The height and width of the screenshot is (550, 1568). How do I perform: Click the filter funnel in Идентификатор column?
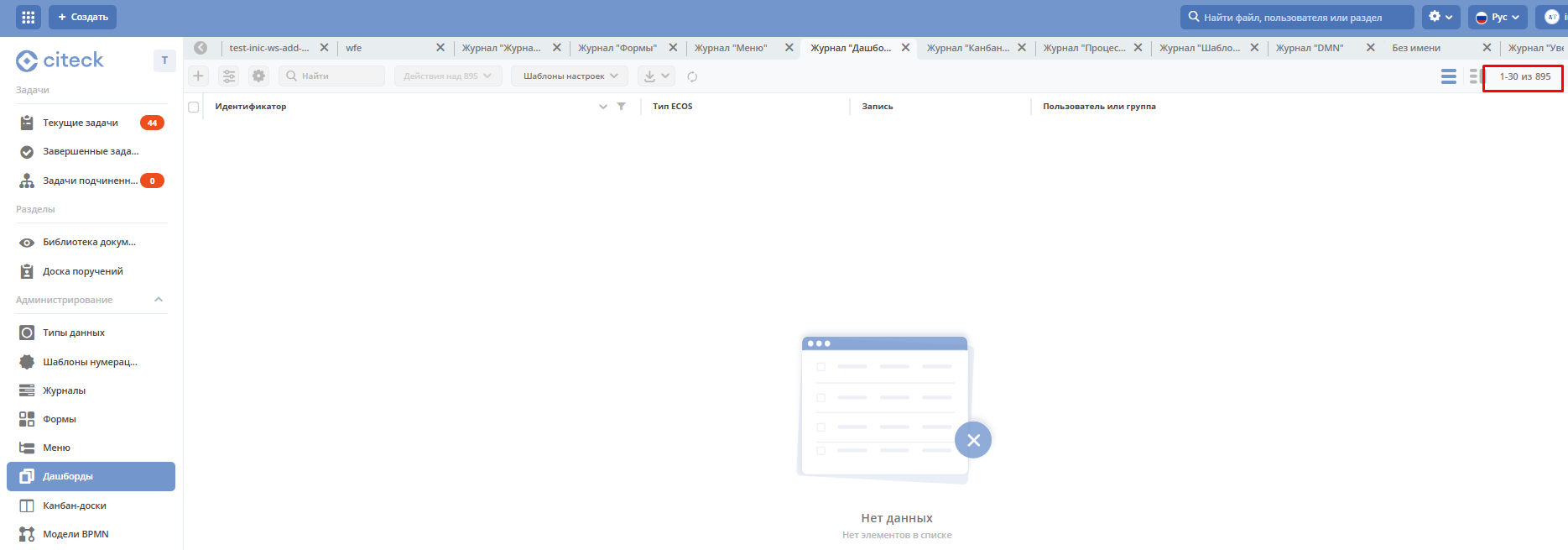click(x=621, y=107)
